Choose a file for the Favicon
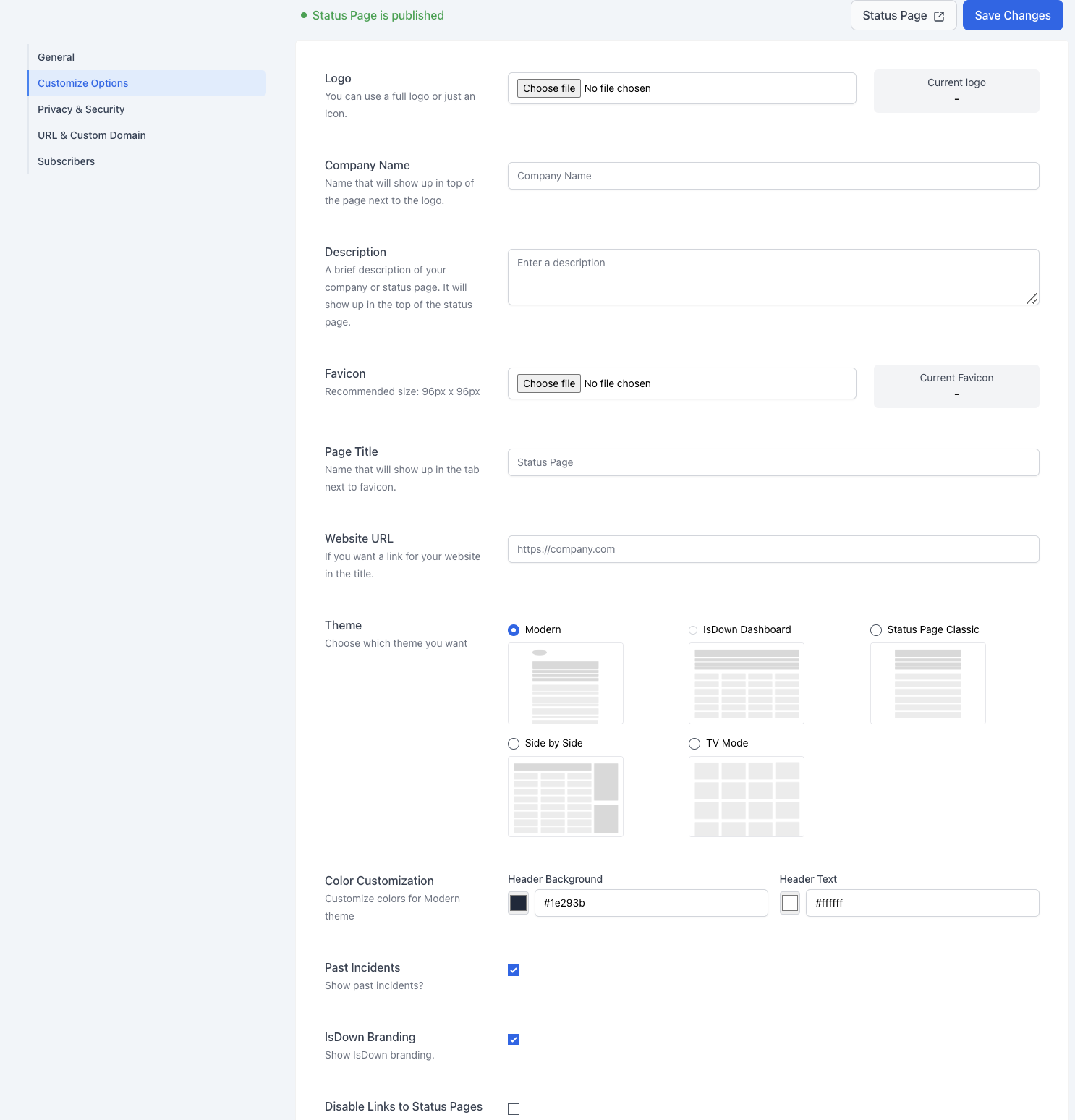The image size is (1075, 1120). (x=549, y=383)
